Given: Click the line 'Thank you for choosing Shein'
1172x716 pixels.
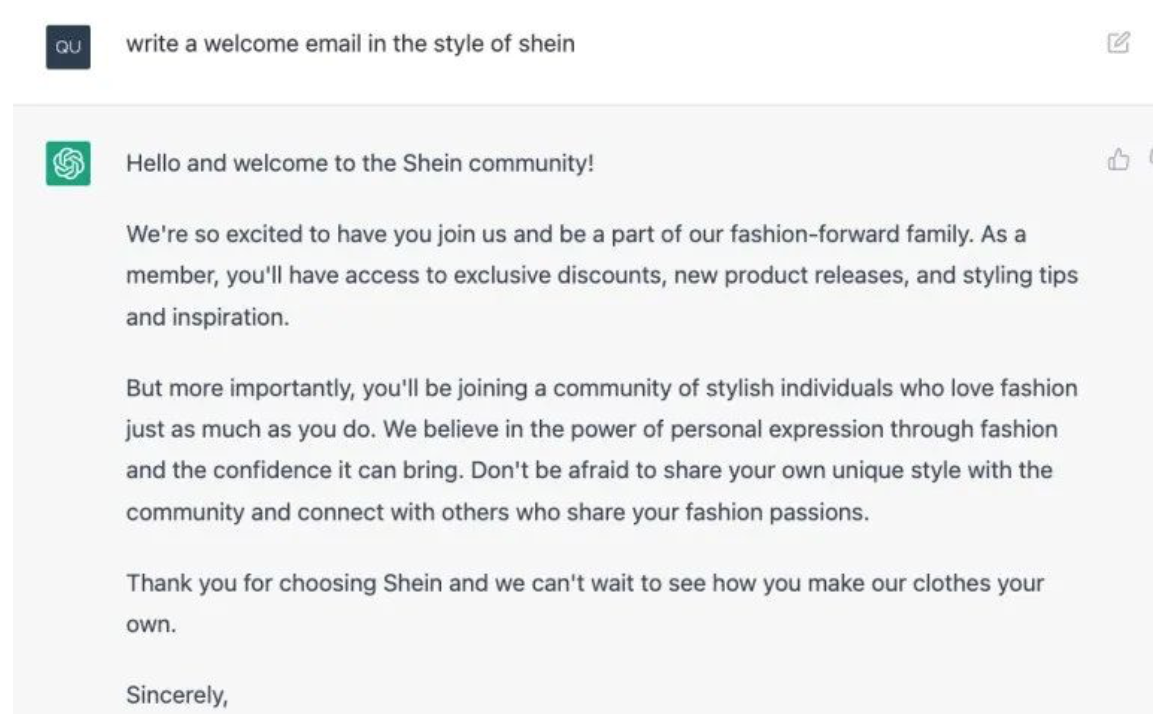Looking at the screenshot, I should (585, 583).
